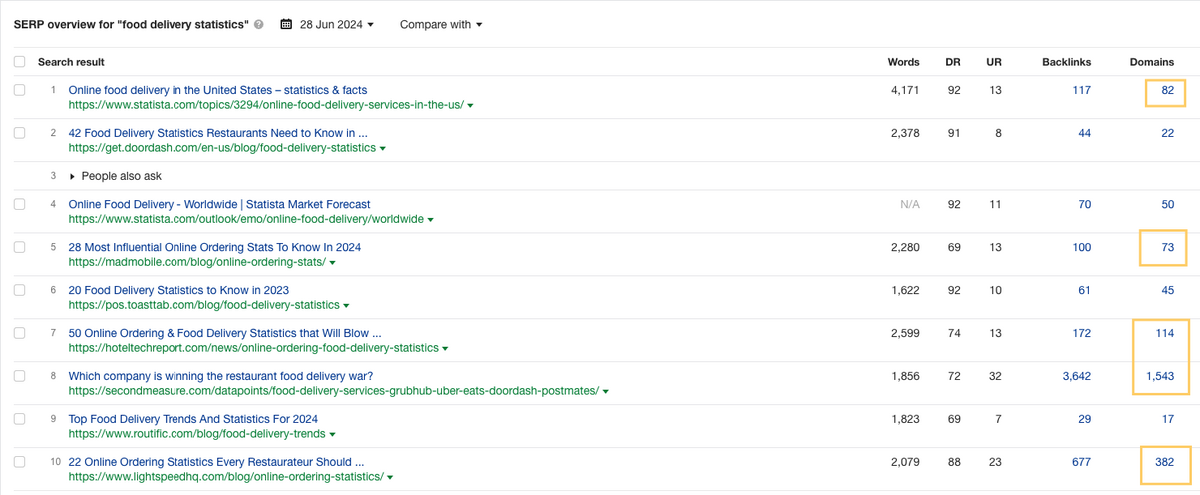Open the URL dropdown arrow for statista.com outlook link
This screenshot has height=495, width=1200.
pyautogui.click(x=430, y=219)
